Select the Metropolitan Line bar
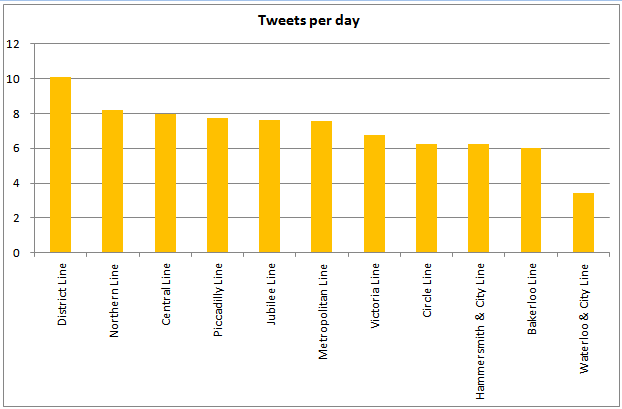622x409 pixels. pos(321,187)
